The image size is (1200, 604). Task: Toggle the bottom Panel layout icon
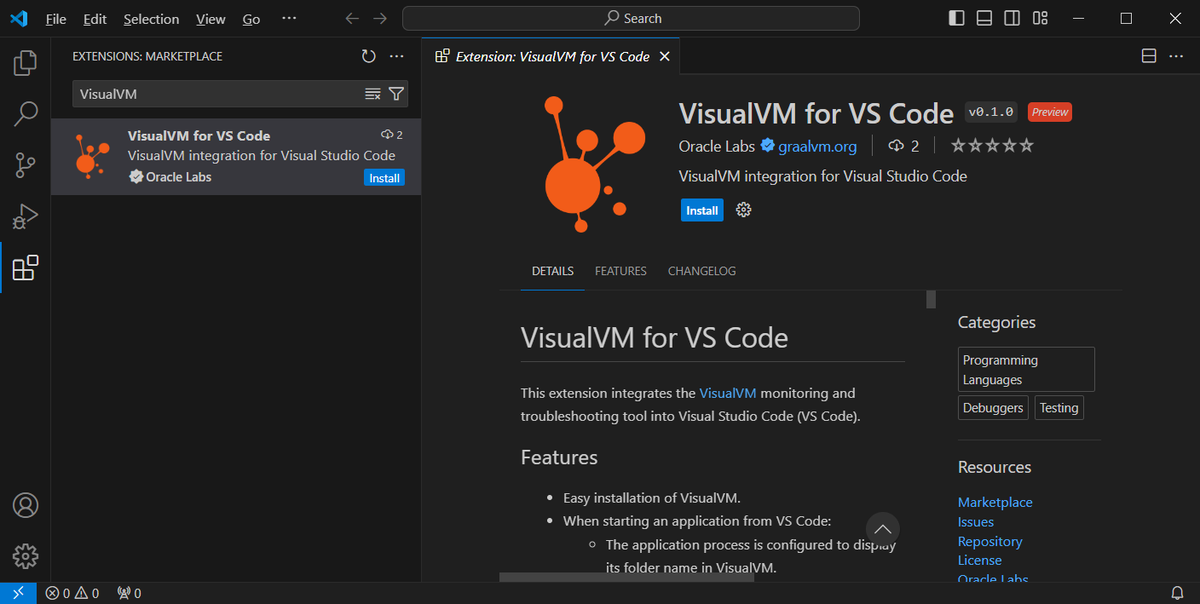coord(985,18)
